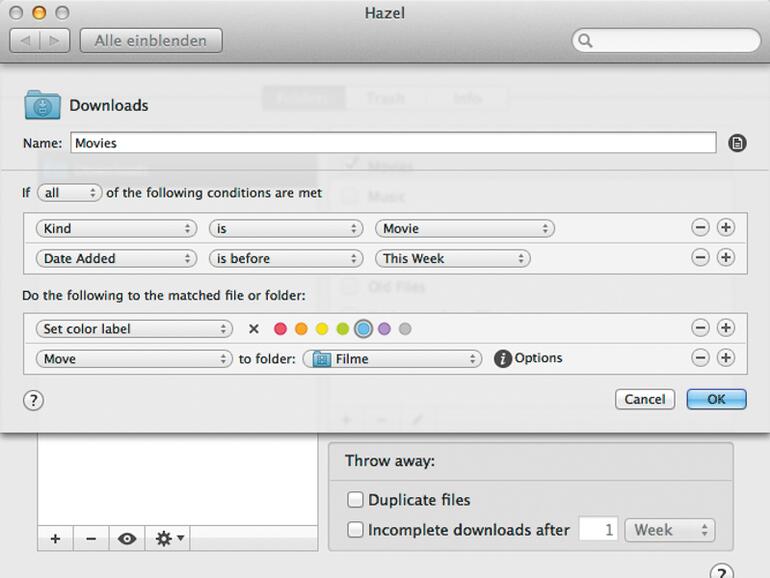Click the X to clear color label
770x578 pixels.
[x=253, y=329]
